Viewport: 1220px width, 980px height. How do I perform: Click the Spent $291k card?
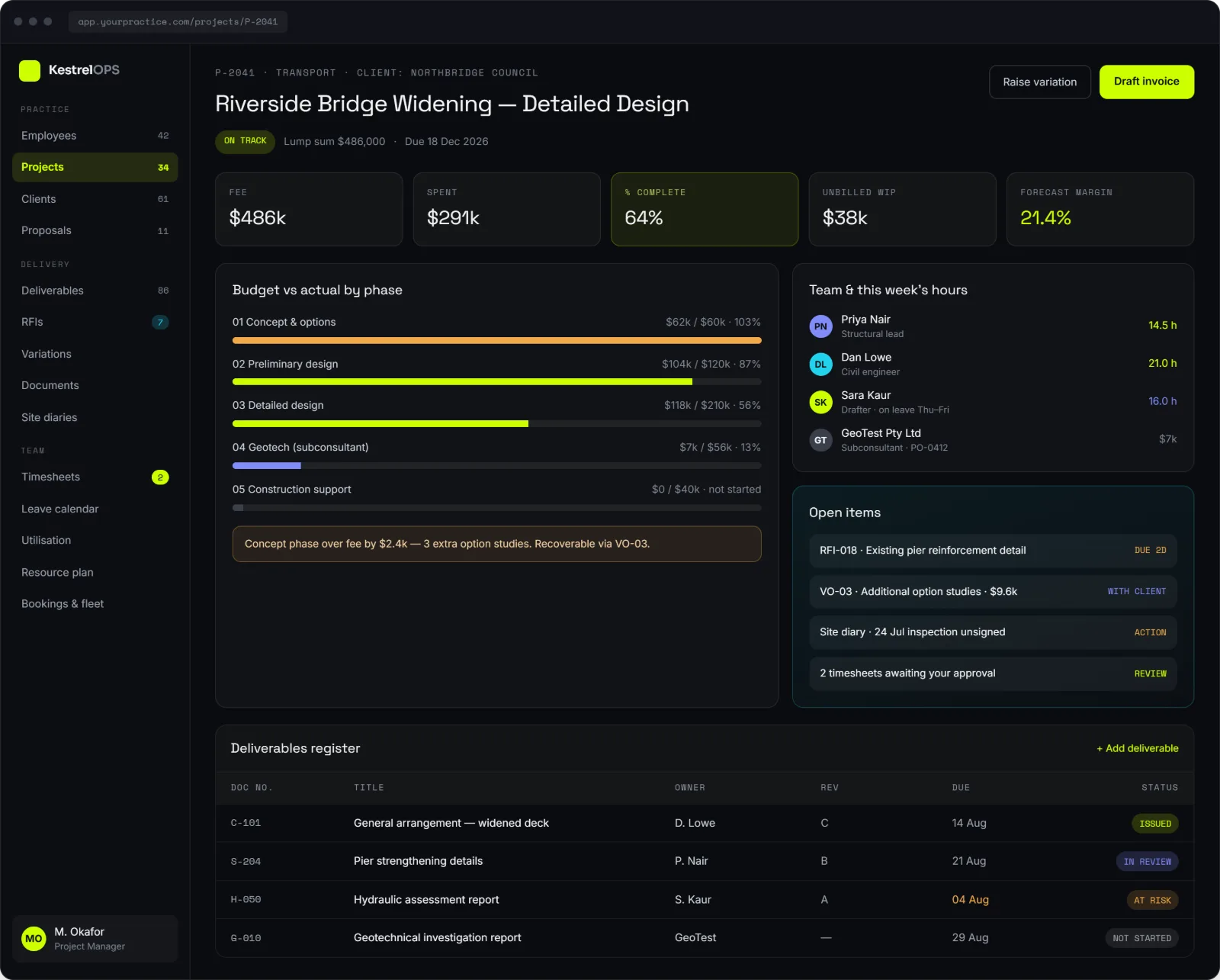506,209
